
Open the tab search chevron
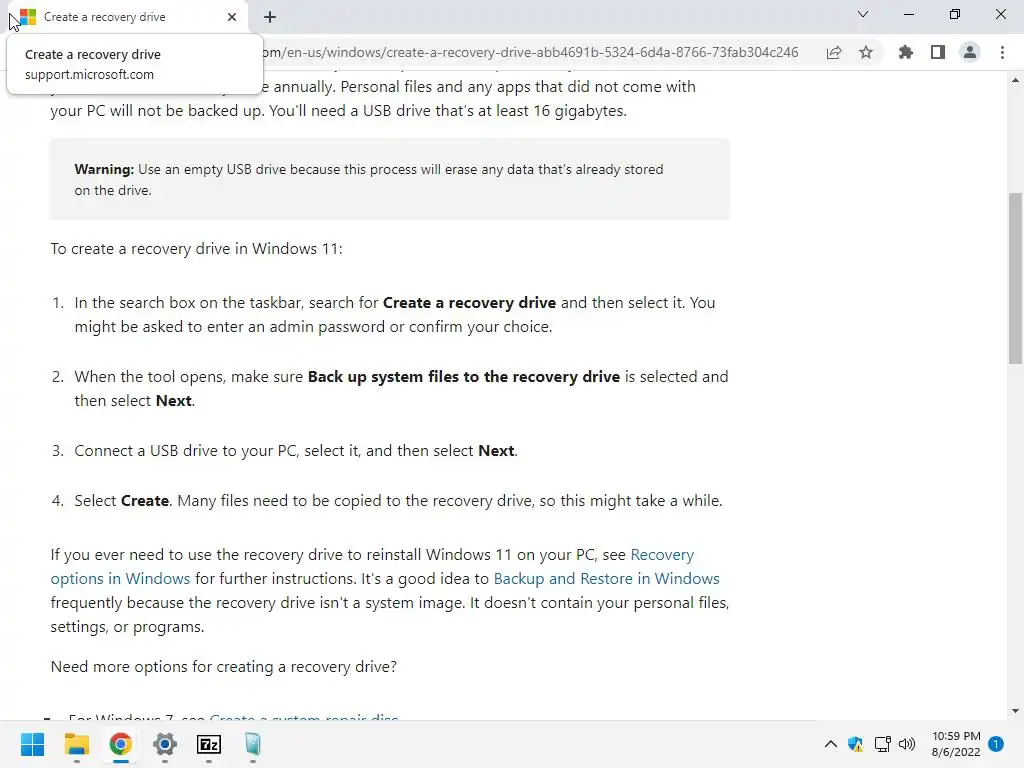tap(863, 14)
